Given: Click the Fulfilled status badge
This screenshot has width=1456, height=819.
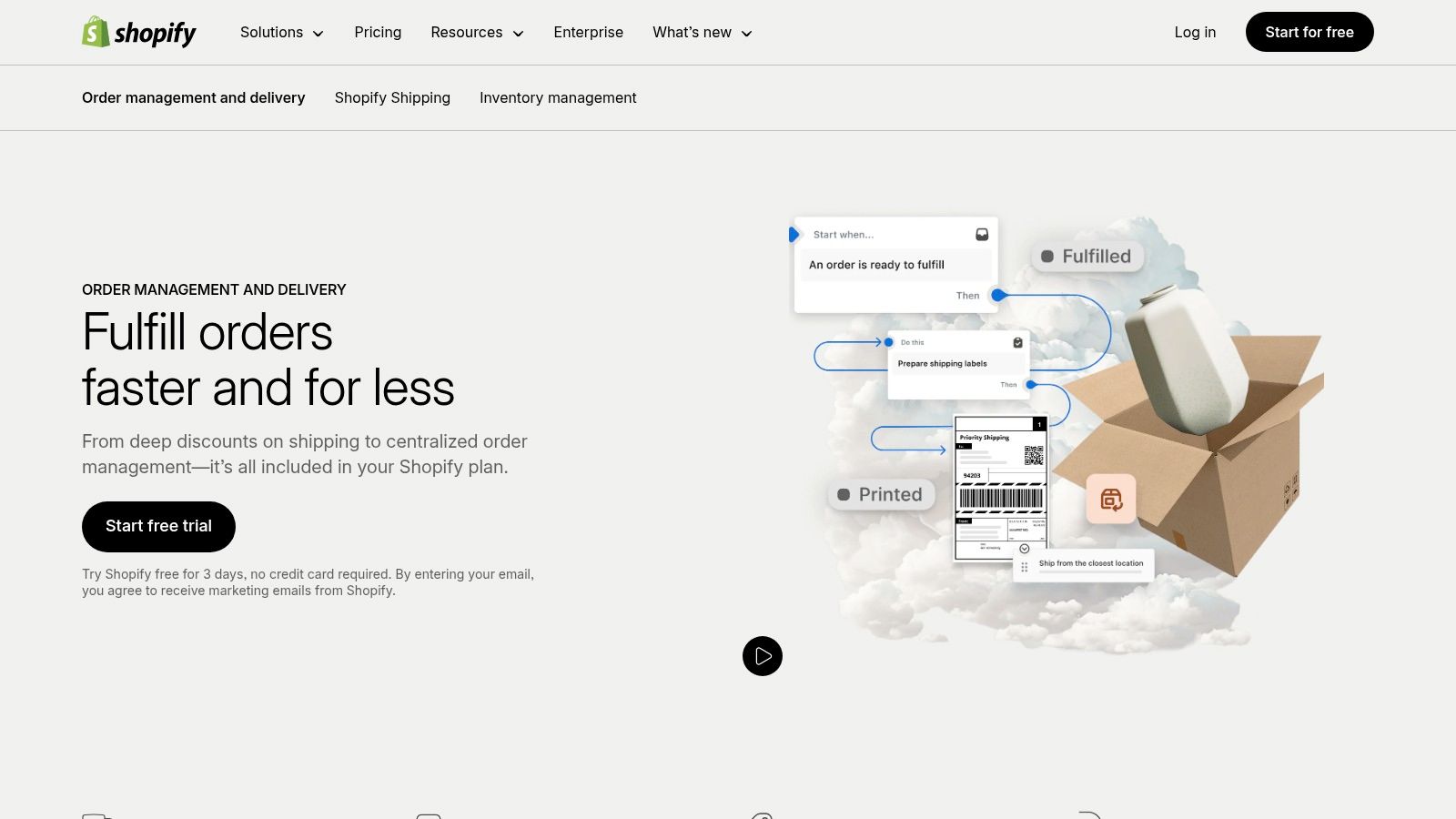Looking at the screenshot, I should [x=1087, y=257].
